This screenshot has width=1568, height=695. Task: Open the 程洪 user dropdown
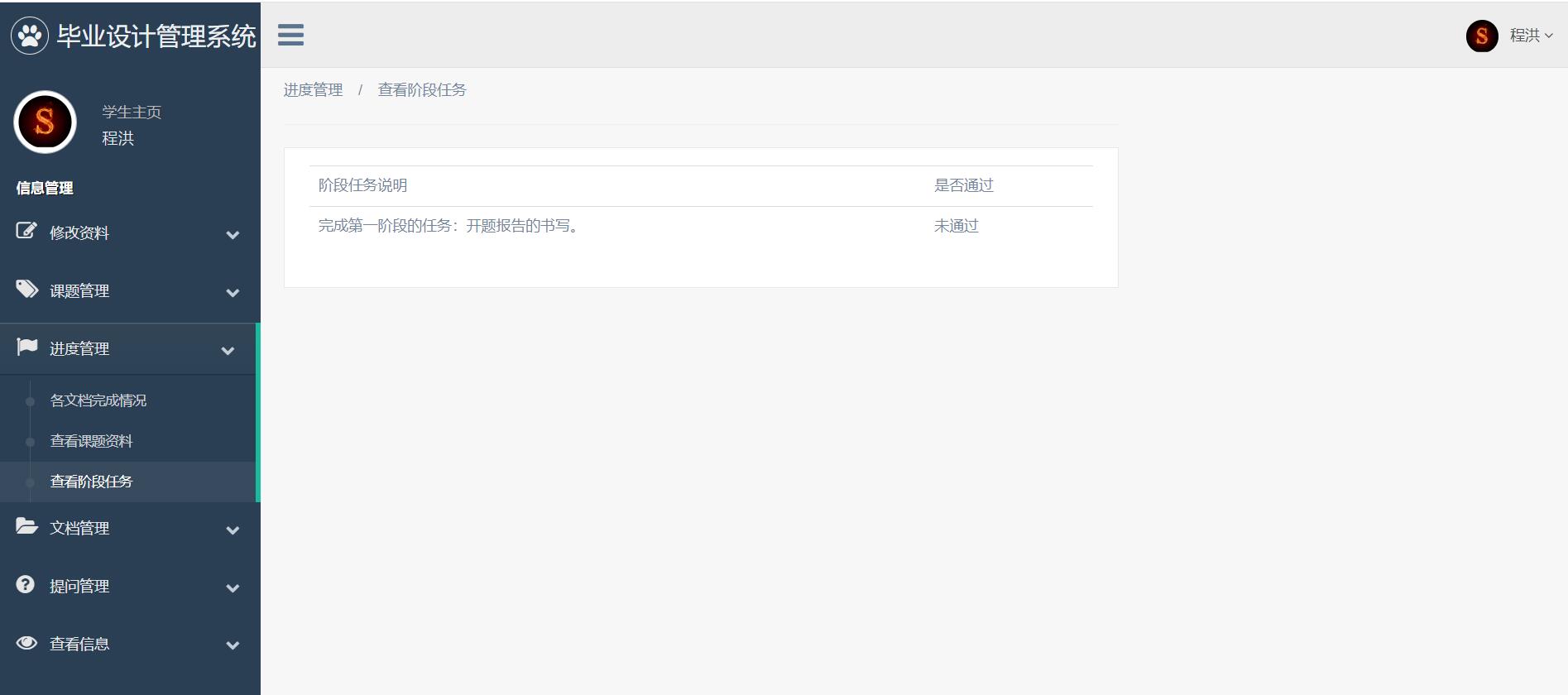(1531, 36)
